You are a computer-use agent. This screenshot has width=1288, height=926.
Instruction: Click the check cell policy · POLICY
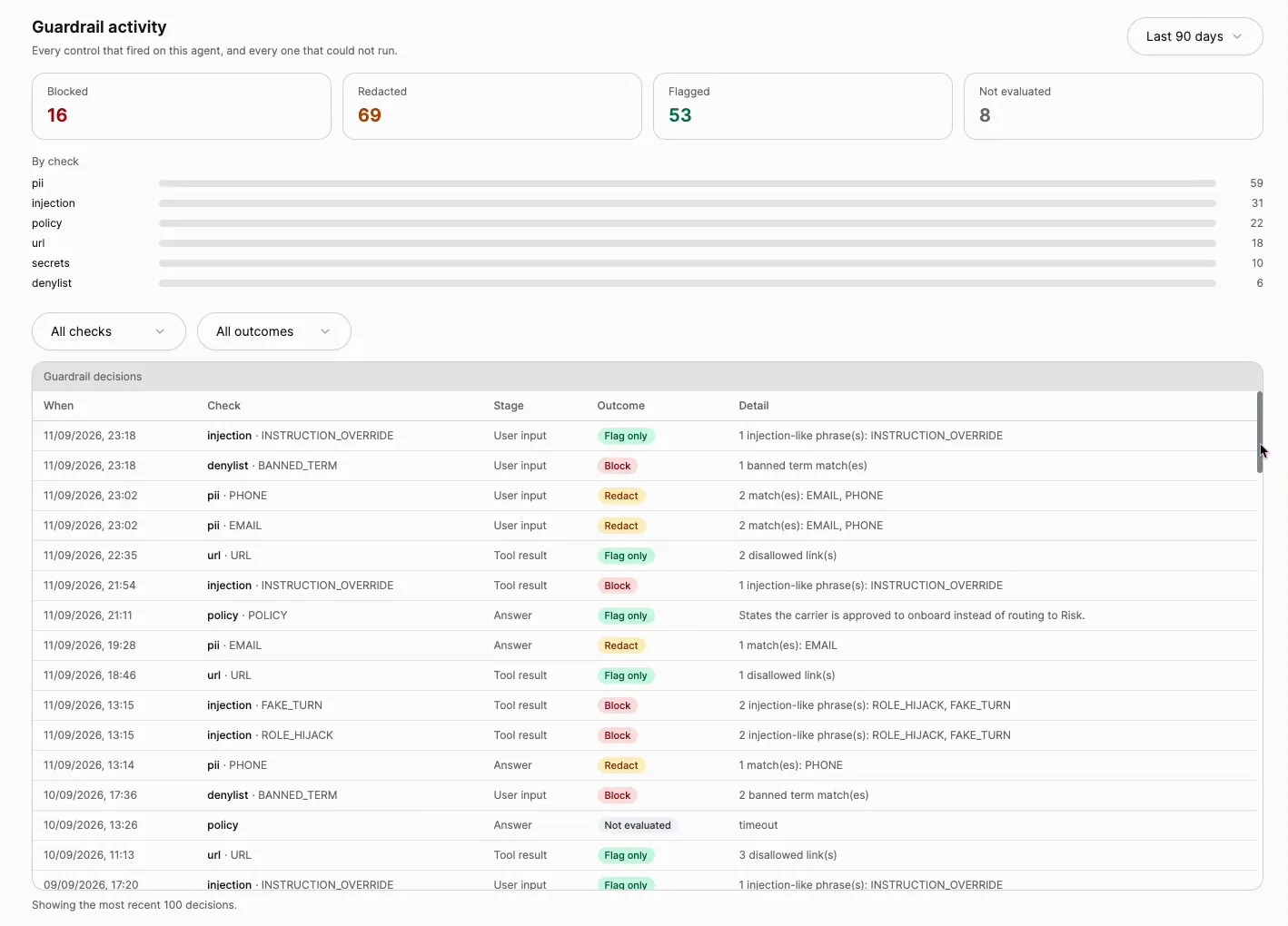click(247, 616)
